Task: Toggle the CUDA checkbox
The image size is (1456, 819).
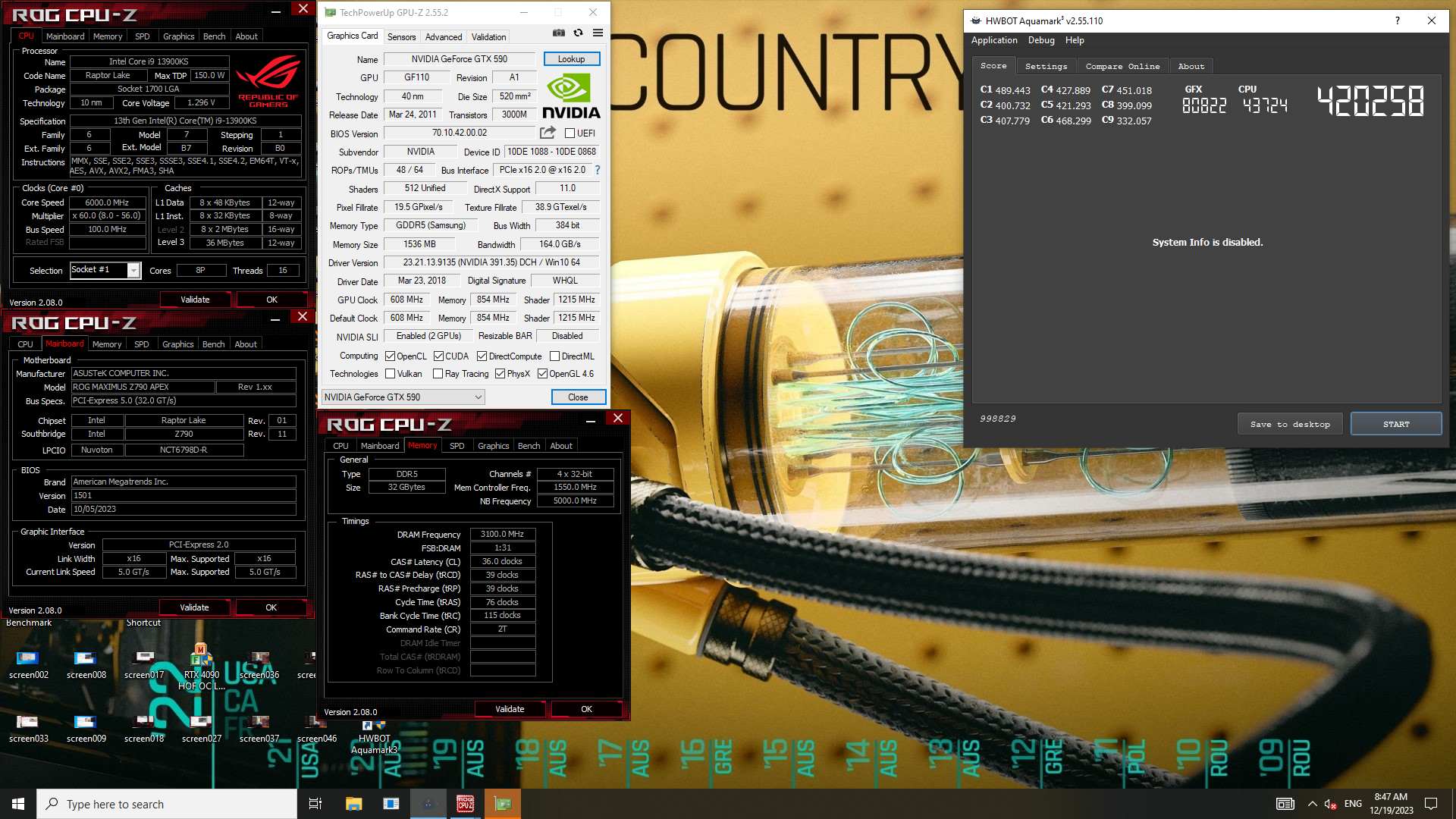Action: [x=438, y=356]
